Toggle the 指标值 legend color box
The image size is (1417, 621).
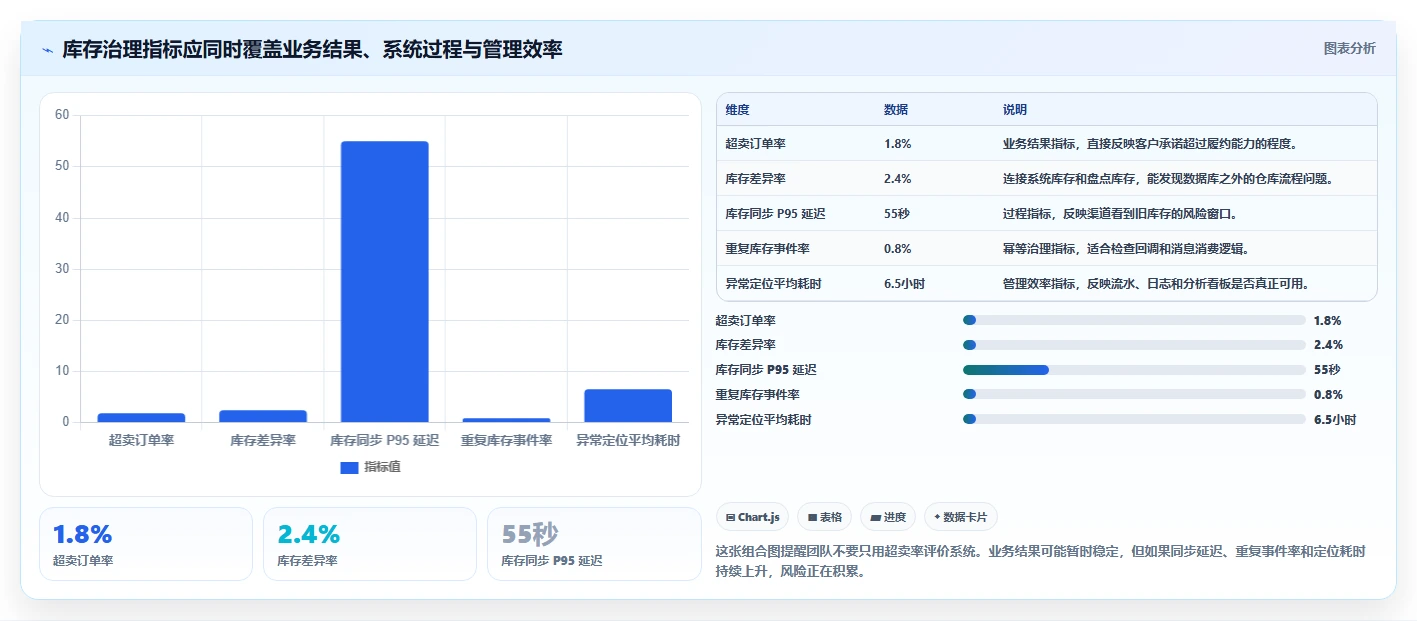coord(349,467)
